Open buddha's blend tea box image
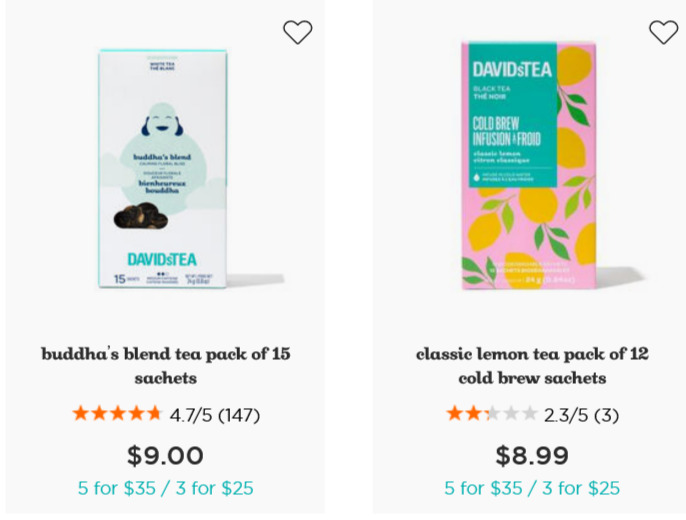The height and width of the screenshot is (520, 686). (x=162, y=168)
